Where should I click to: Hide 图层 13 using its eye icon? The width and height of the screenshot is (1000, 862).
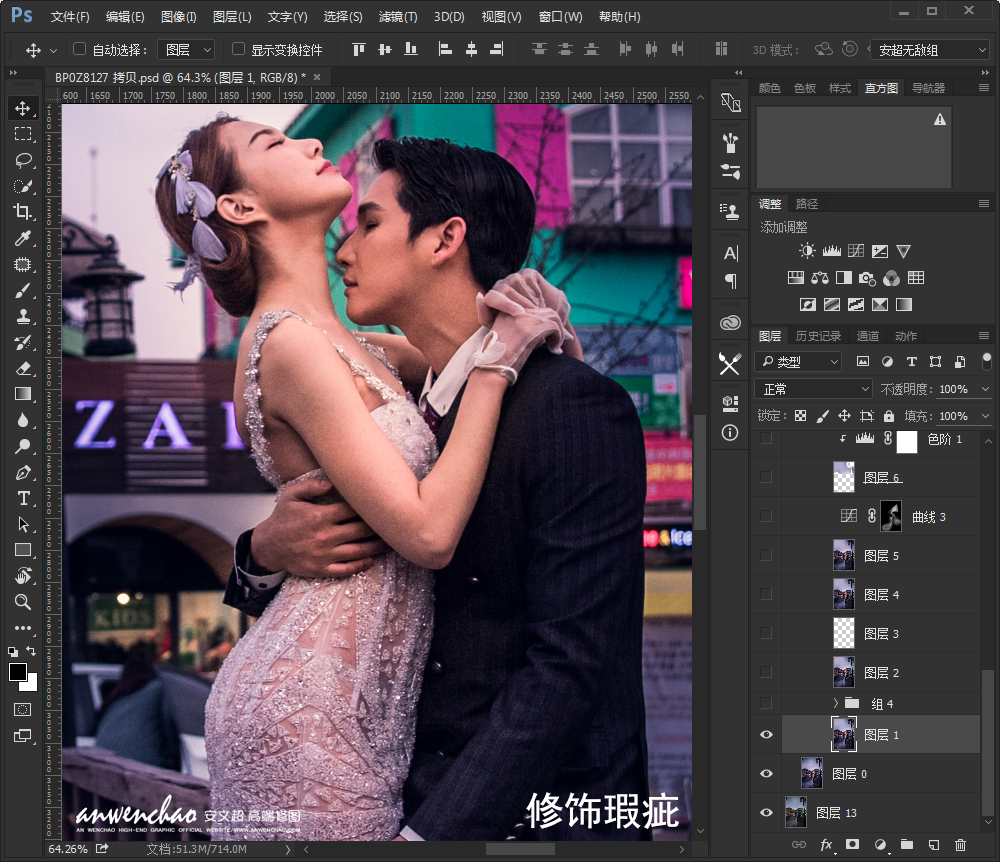point(766,812)
